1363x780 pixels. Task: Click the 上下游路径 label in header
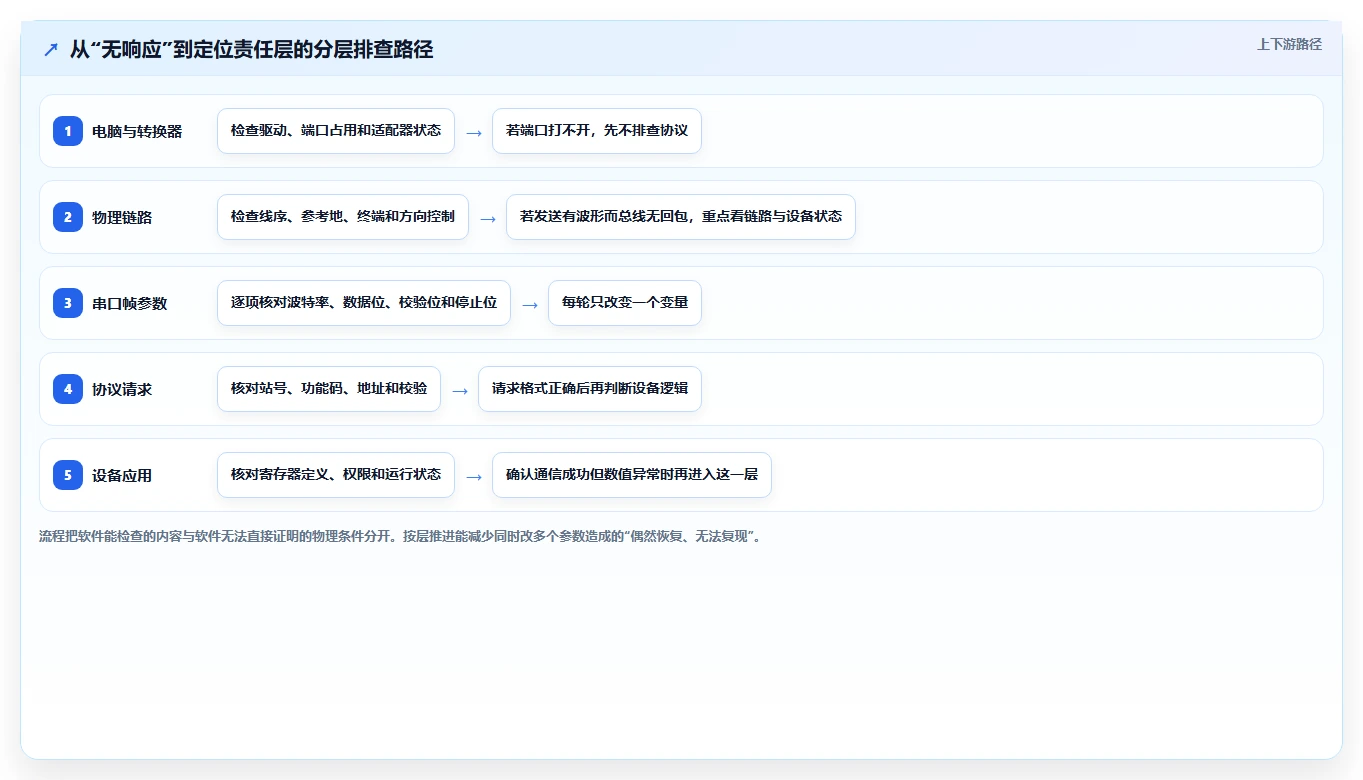tap(1289, 44)
